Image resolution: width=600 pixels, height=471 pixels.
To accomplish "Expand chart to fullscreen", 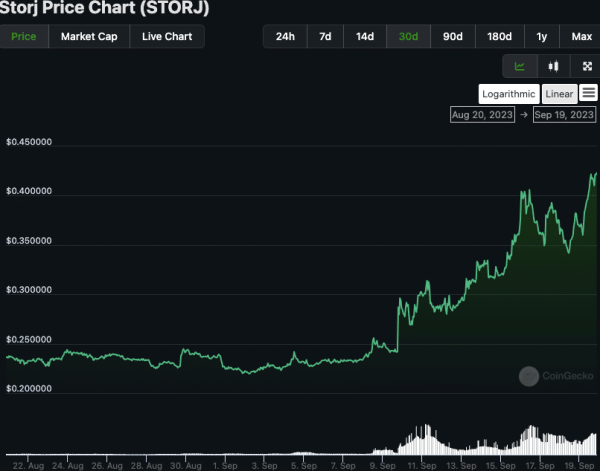I will [x=586, y=67].
